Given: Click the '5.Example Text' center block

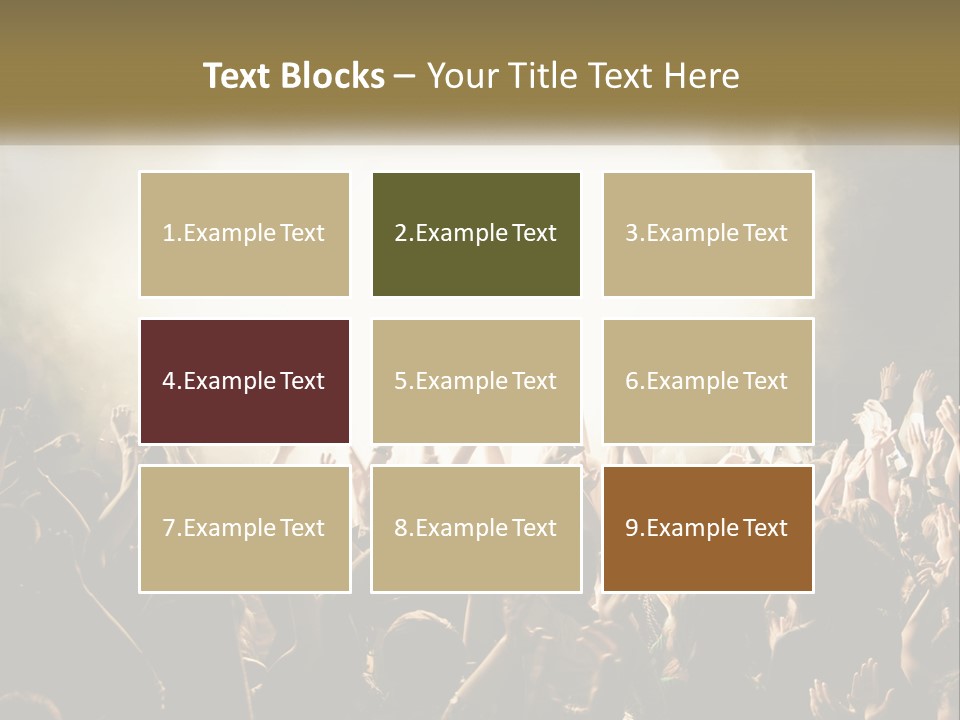Looking at the screenshot, I should pyautogui.click(x=475, y=381).
